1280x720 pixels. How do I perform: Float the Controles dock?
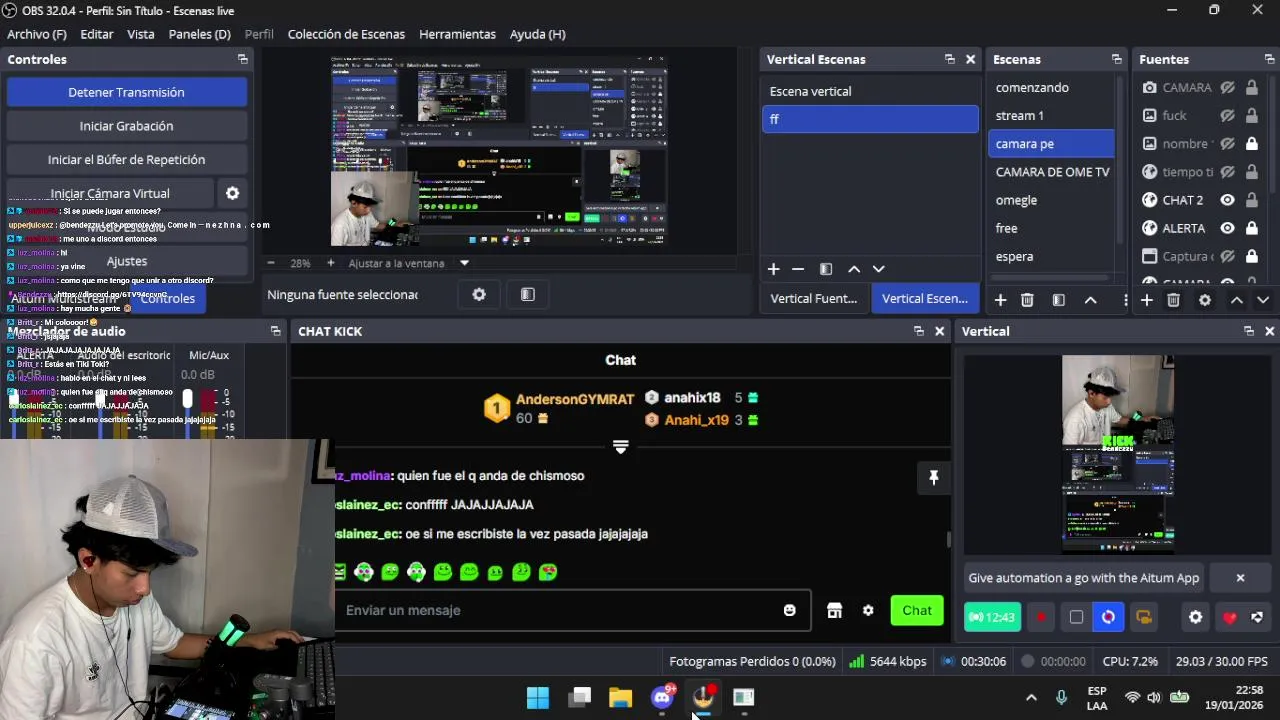pos(242,59)
